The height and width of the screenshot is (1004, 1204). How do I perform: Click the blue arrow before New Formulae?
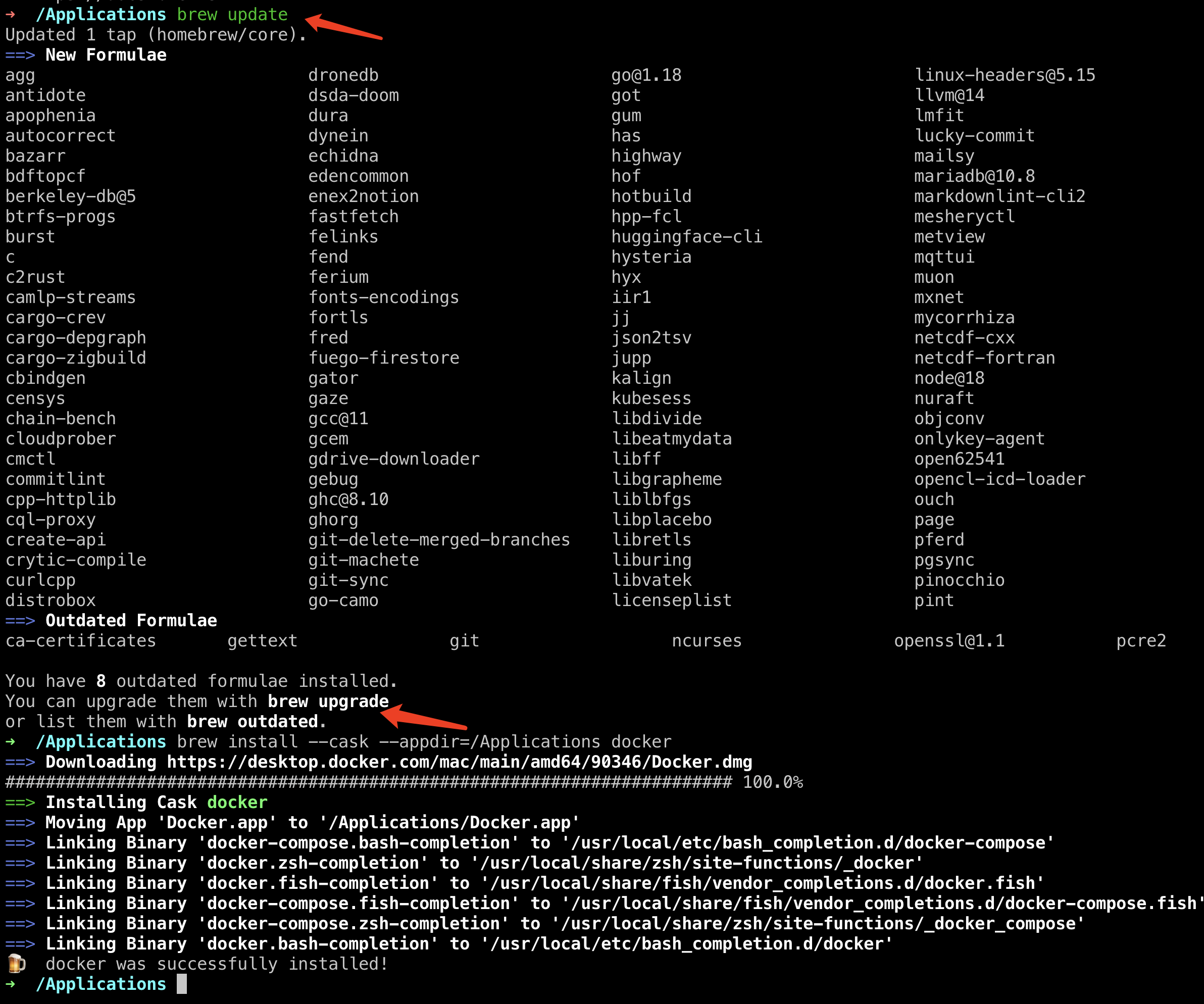[x=20, y=56]
